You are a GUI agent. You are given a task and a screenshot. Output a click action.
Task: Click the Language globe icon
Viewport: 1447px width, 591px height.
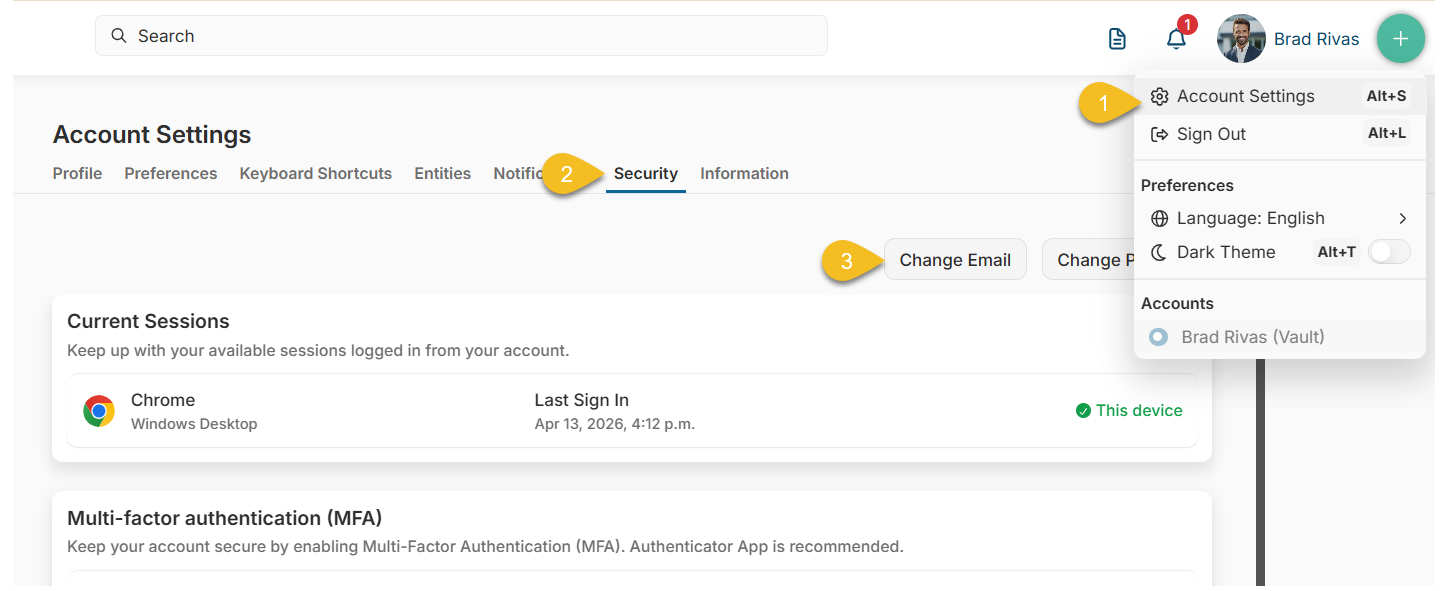pyautogui.click(x=1159, y=218)
